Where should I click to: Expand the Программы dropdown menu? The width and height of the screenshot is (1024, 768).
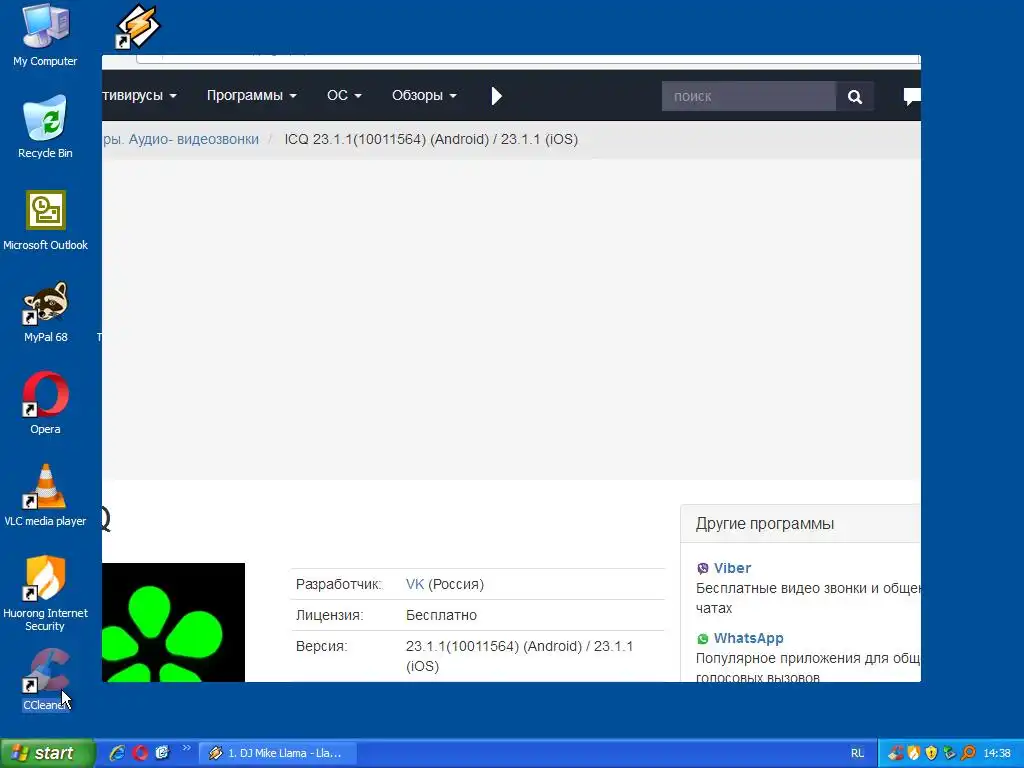tap(251, 95)
